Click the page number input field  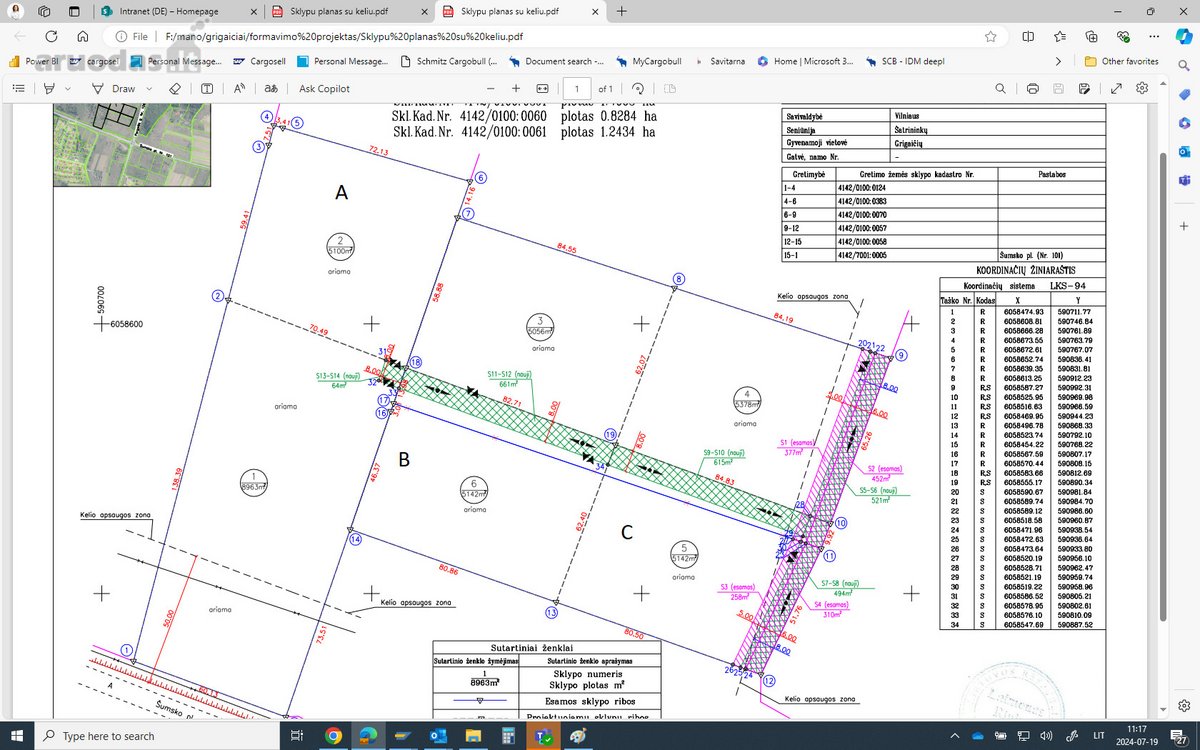[x=577, y=88]
